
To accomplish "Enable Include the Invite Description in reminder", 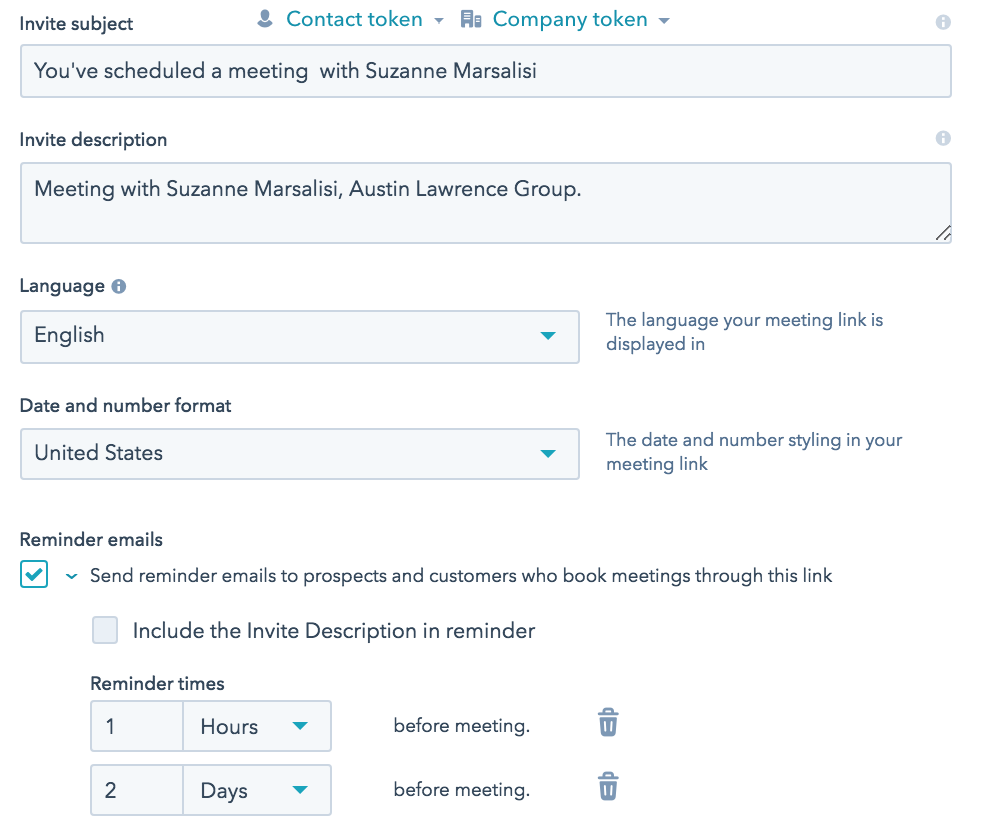I will point(105,630).
